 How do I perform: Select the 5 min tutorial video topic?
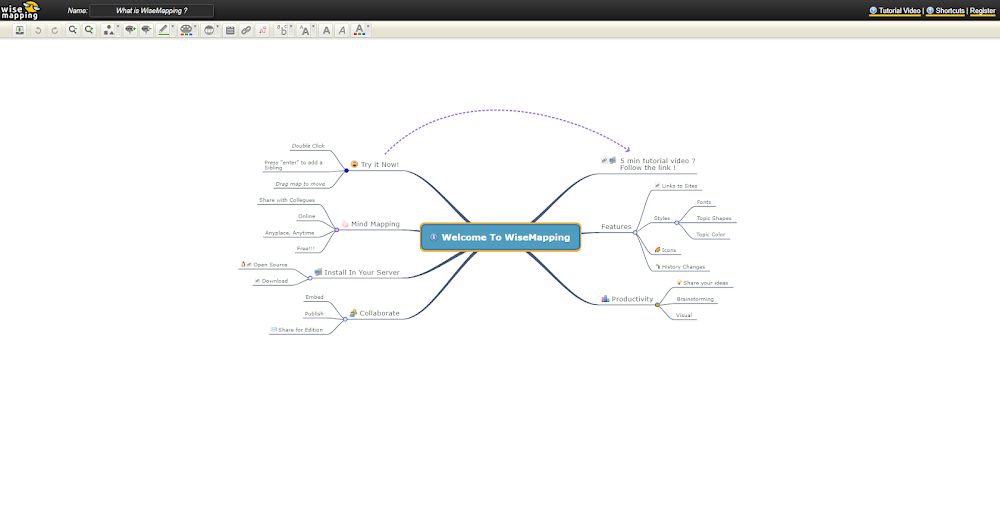pyautogui.click(x=649, y=165)
